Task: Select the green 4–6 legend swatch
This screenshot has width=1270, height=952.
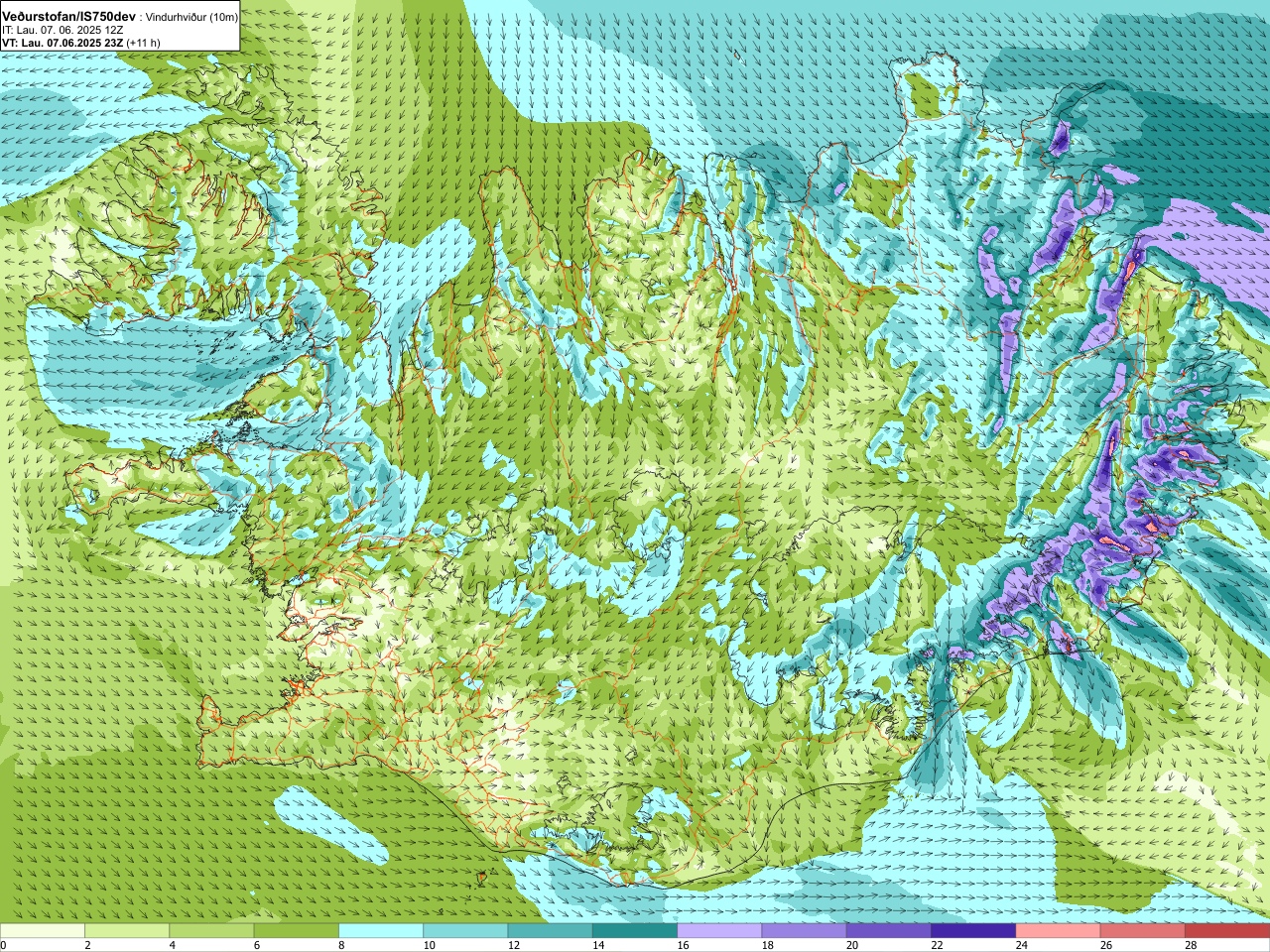Action: 211,931
